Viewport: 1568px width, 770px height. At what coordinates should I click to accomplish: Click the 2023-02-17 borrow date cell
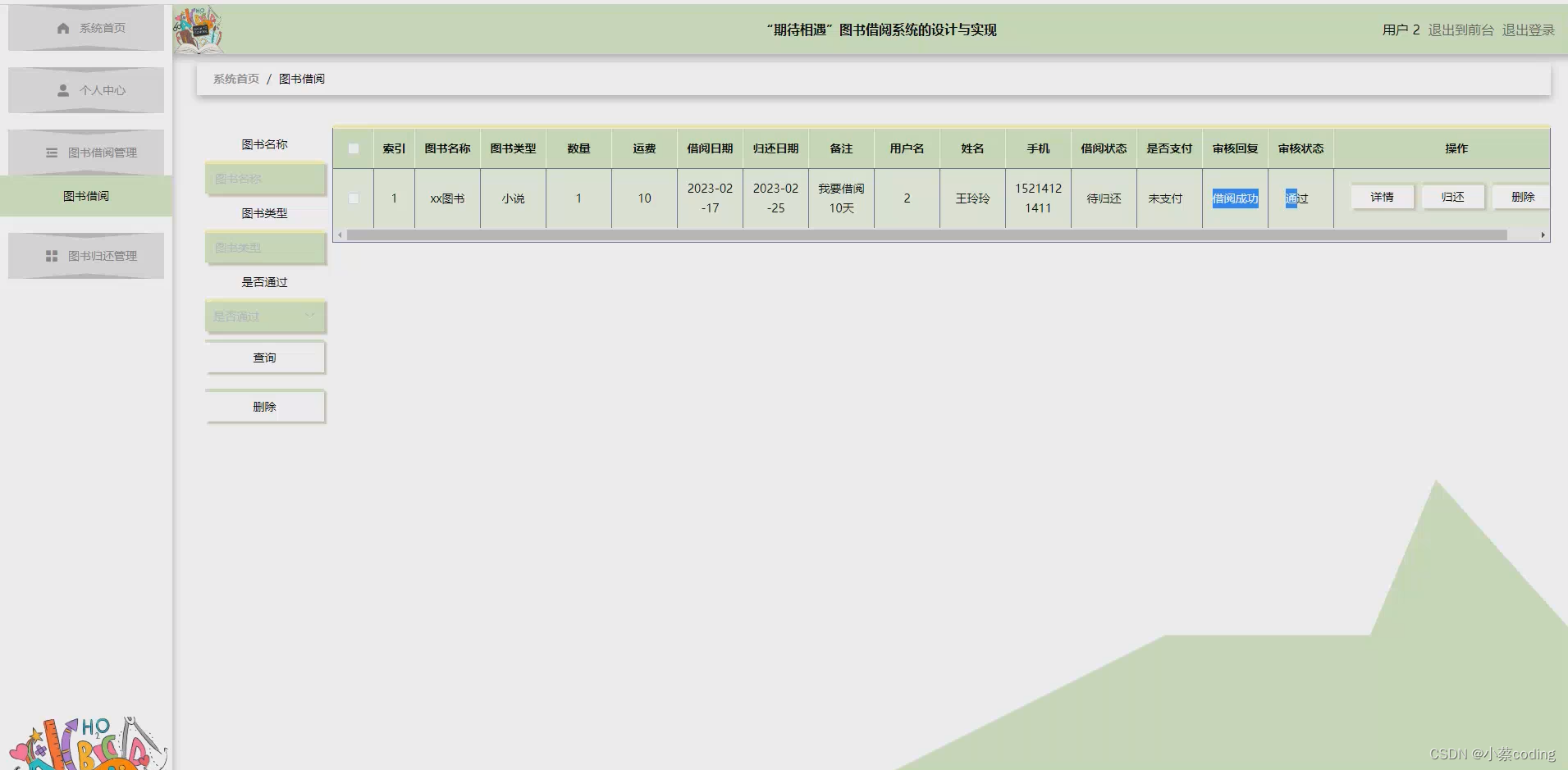tap(710, 198)
